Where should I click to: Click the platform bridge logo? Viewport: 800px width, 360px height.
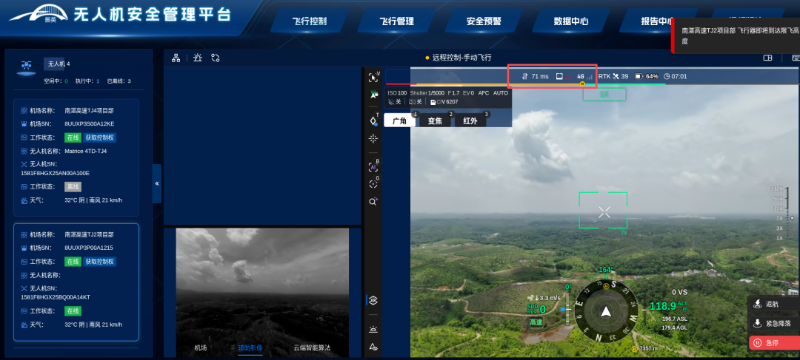tap(38, 14)
